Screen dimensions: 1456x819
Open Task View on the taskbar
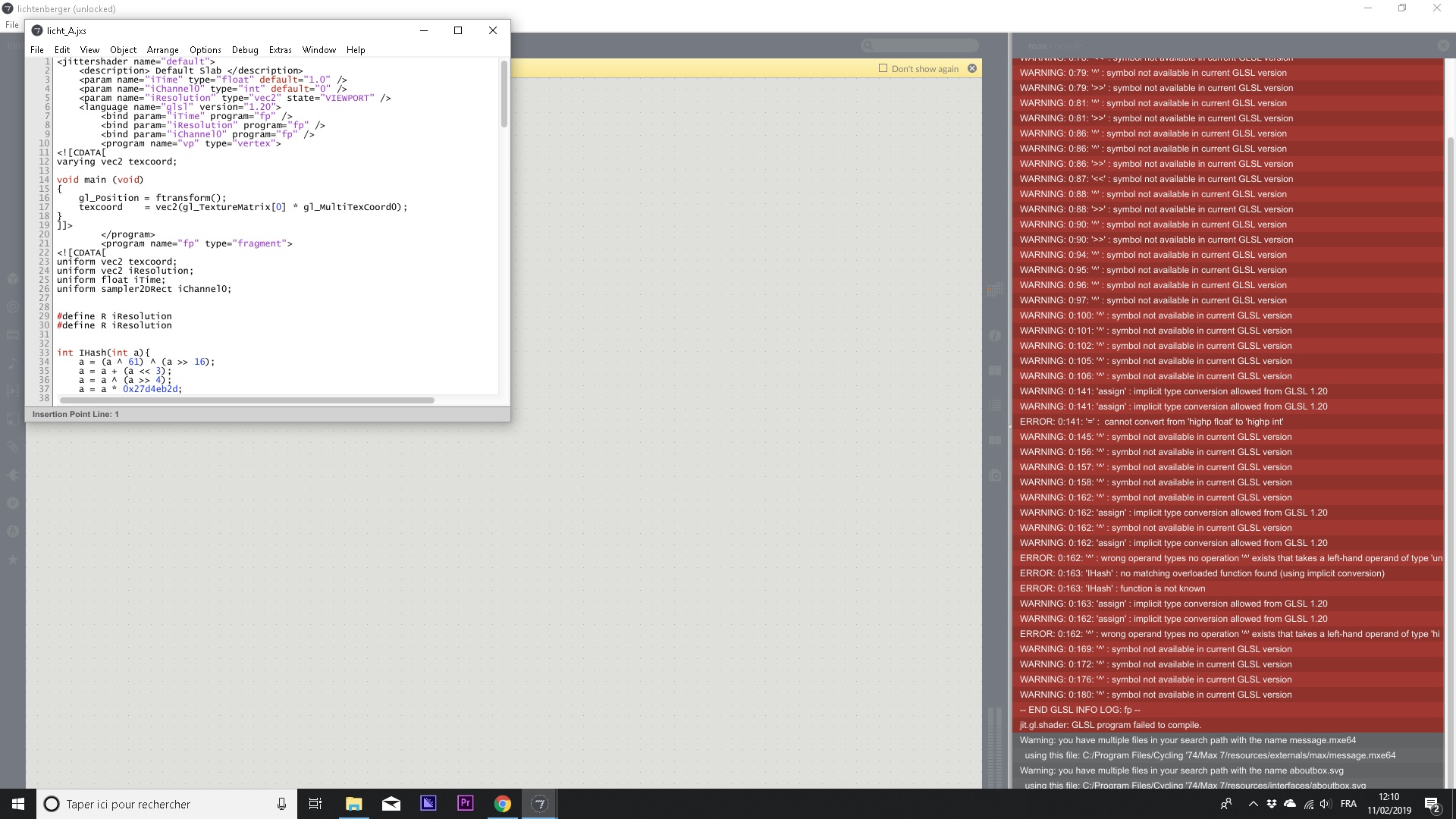[x=315, y=804]
